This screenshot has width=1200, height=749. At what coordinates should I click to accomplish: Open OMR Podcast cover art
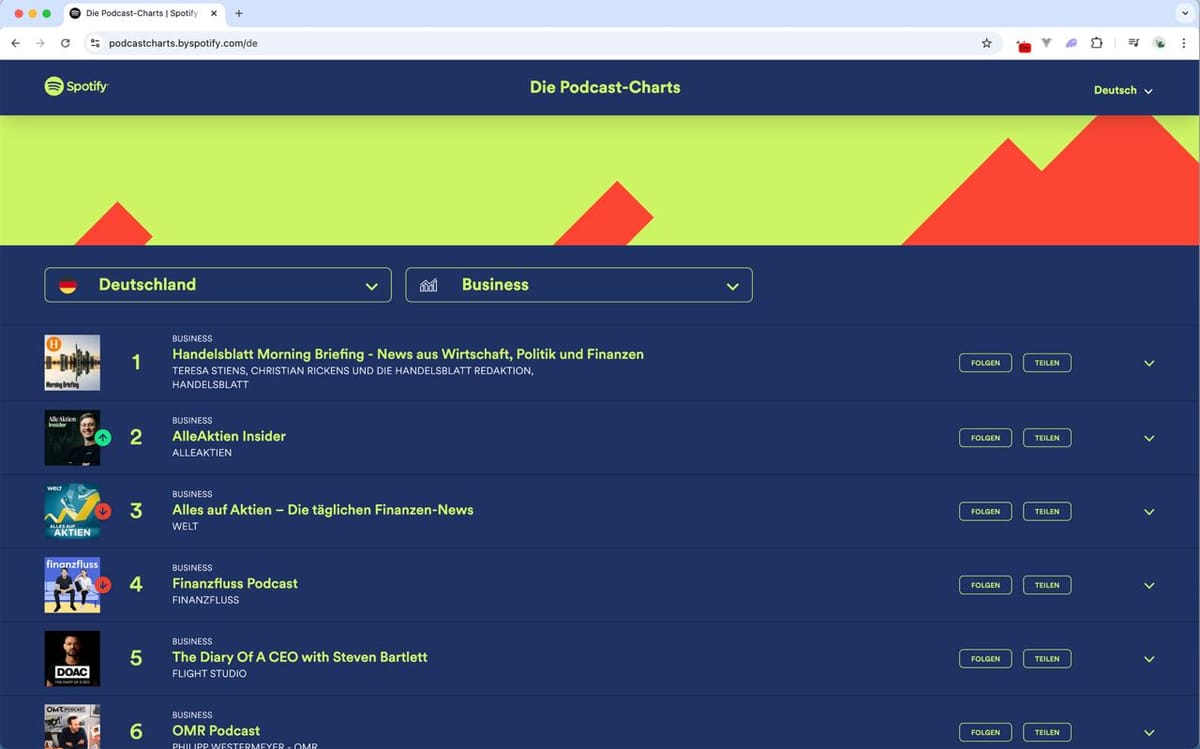pos(72,727)
